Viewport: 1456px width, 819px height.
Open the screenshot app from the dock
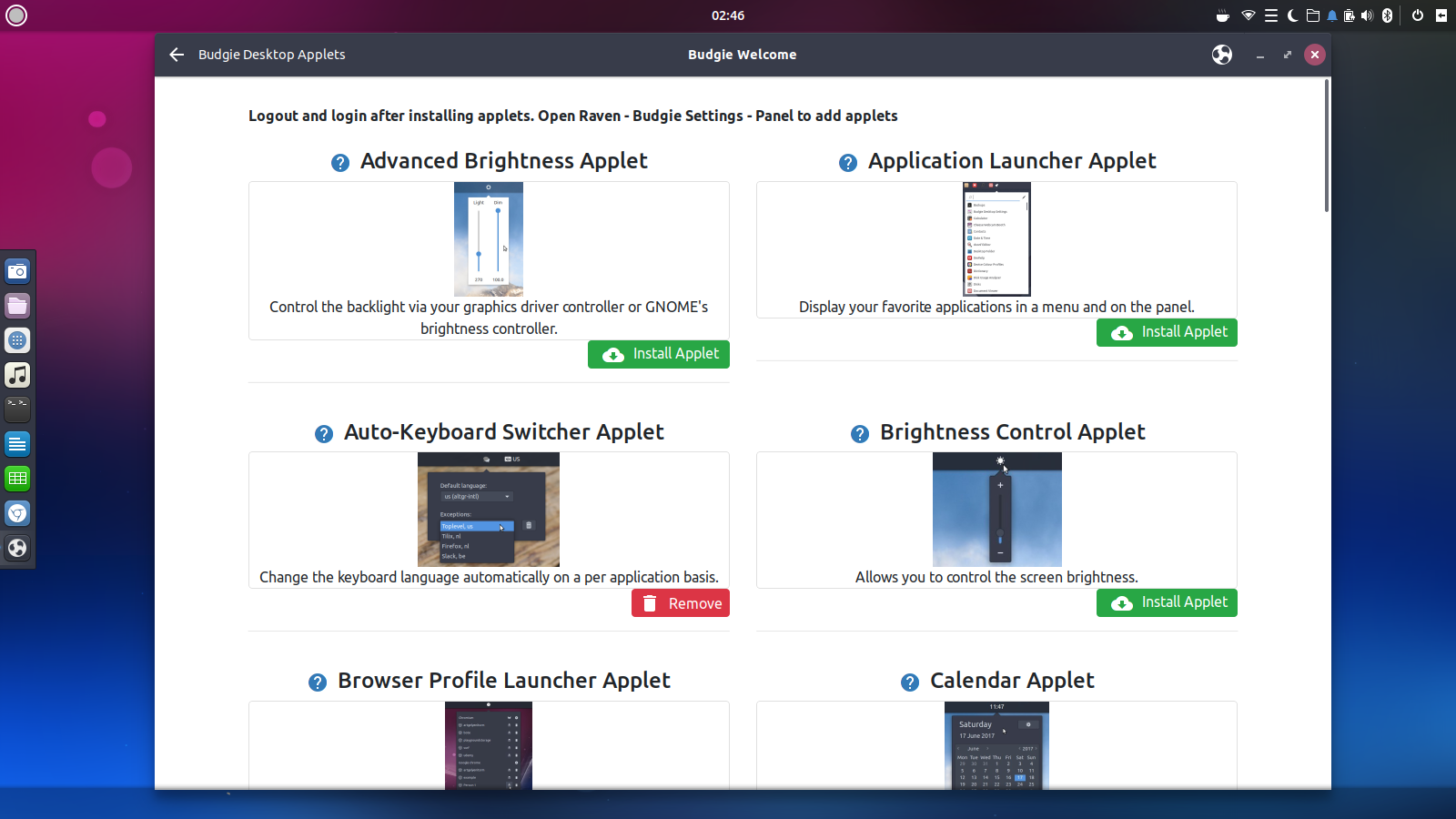point(17,271)
